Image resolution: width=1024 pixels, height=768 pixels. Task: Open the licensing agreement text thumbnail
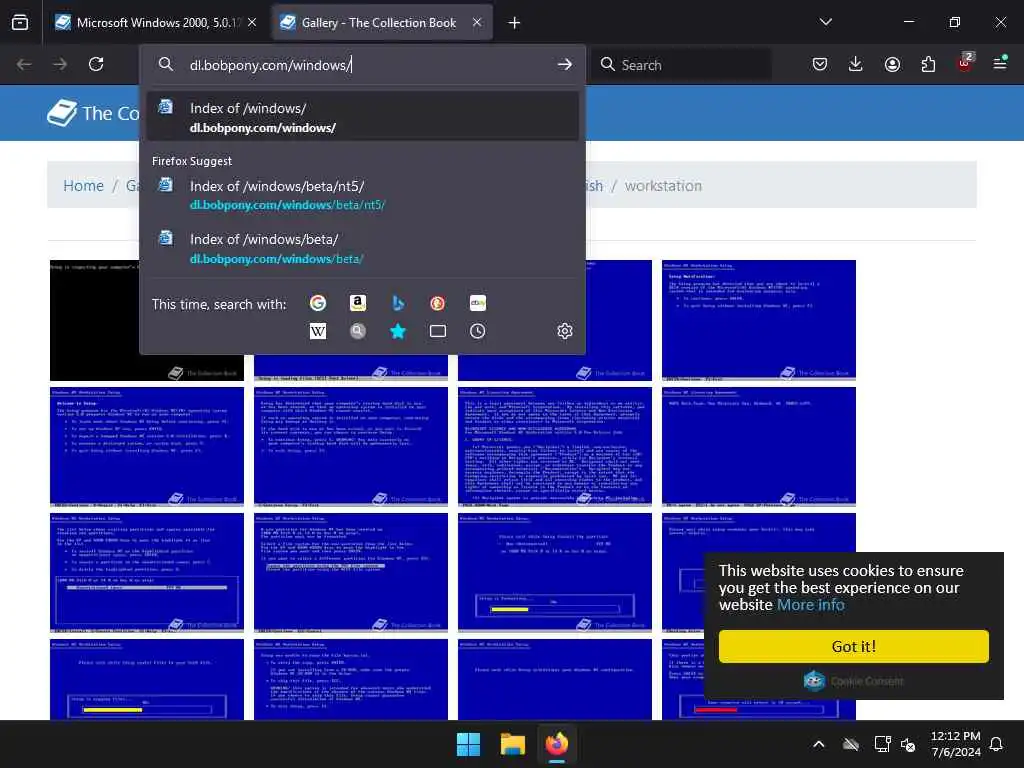coord(554,447)
